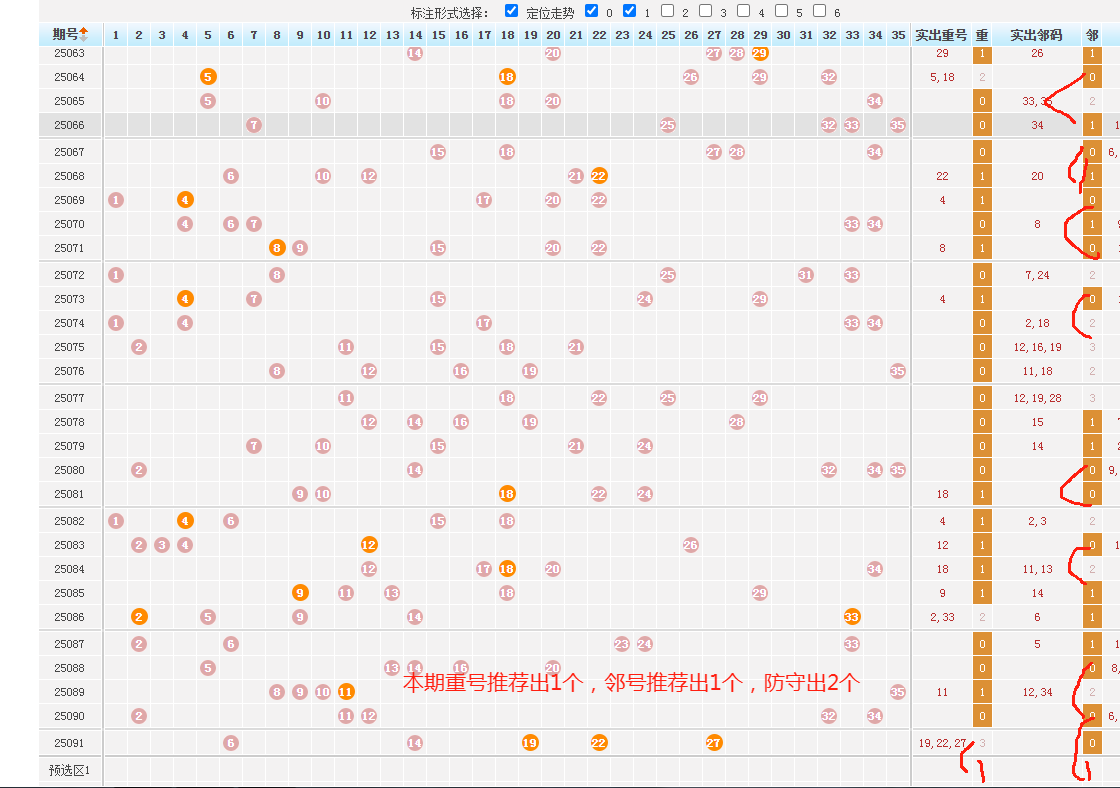
Task: Click 实出邻码 value '12, 19, 28' in row 25077
Action: (x=1037, y=398)
